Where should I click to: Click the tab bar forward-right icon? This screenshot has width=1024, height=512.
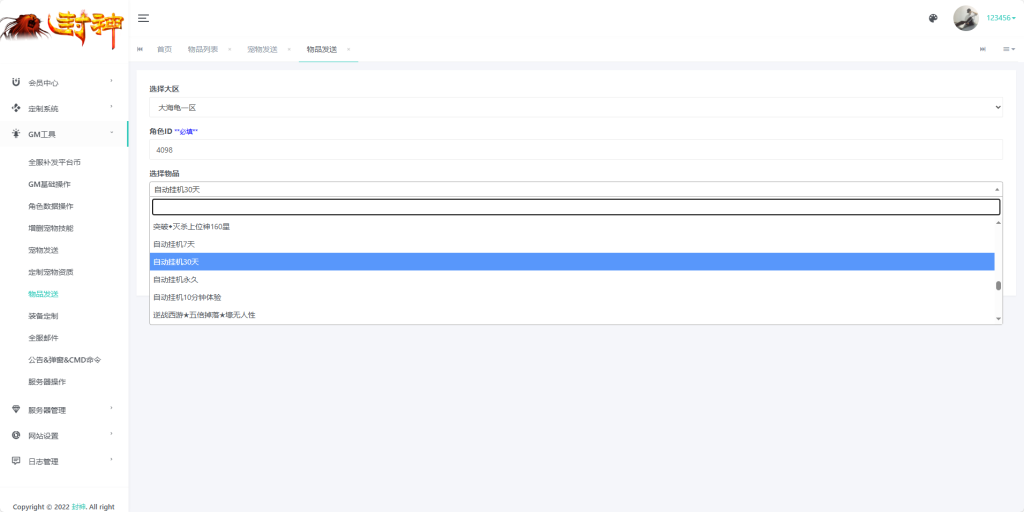[x=983, y=50]
